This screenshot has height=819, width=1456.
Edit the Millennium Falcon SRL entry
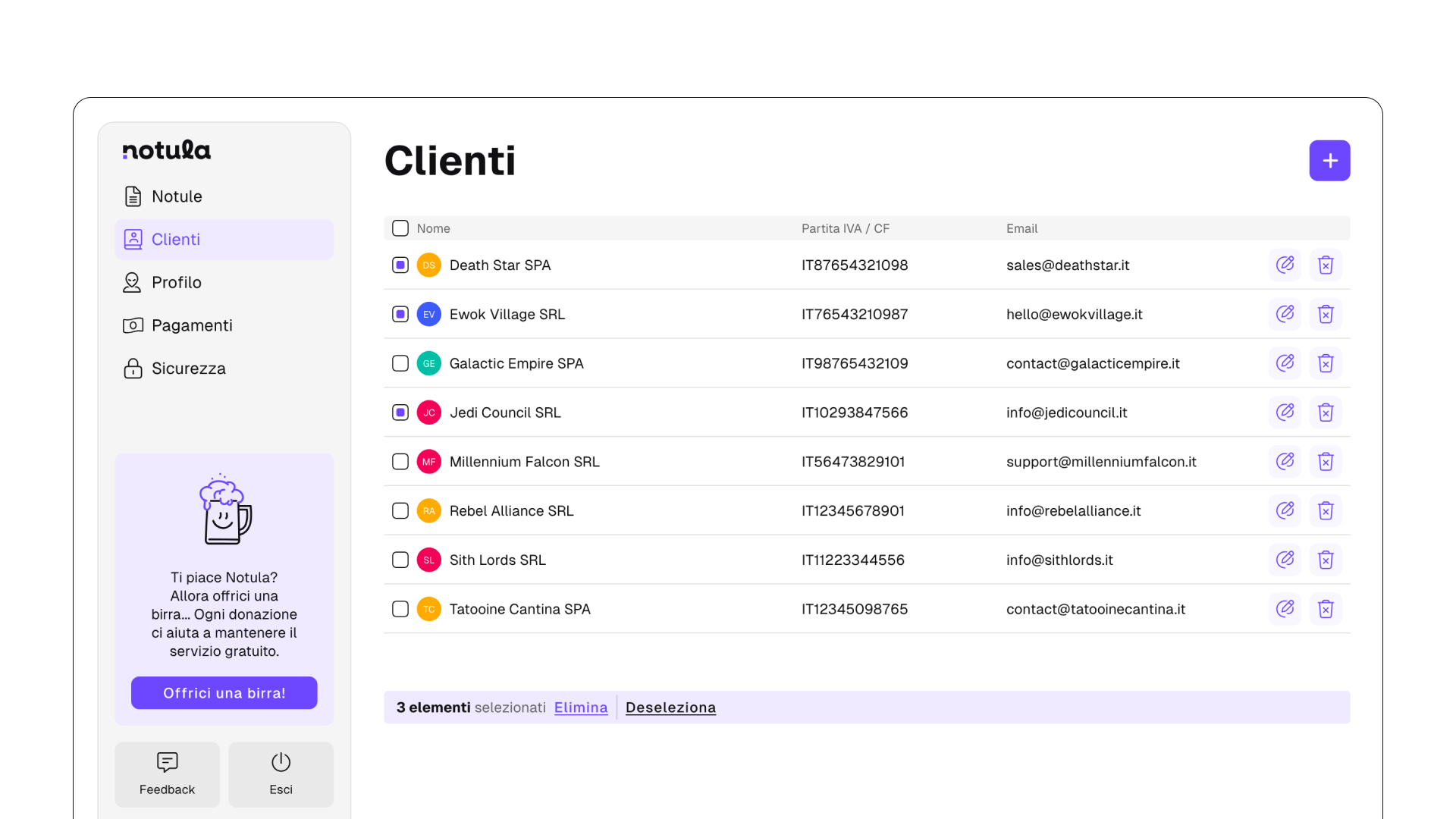click(x=1285, y=461)
